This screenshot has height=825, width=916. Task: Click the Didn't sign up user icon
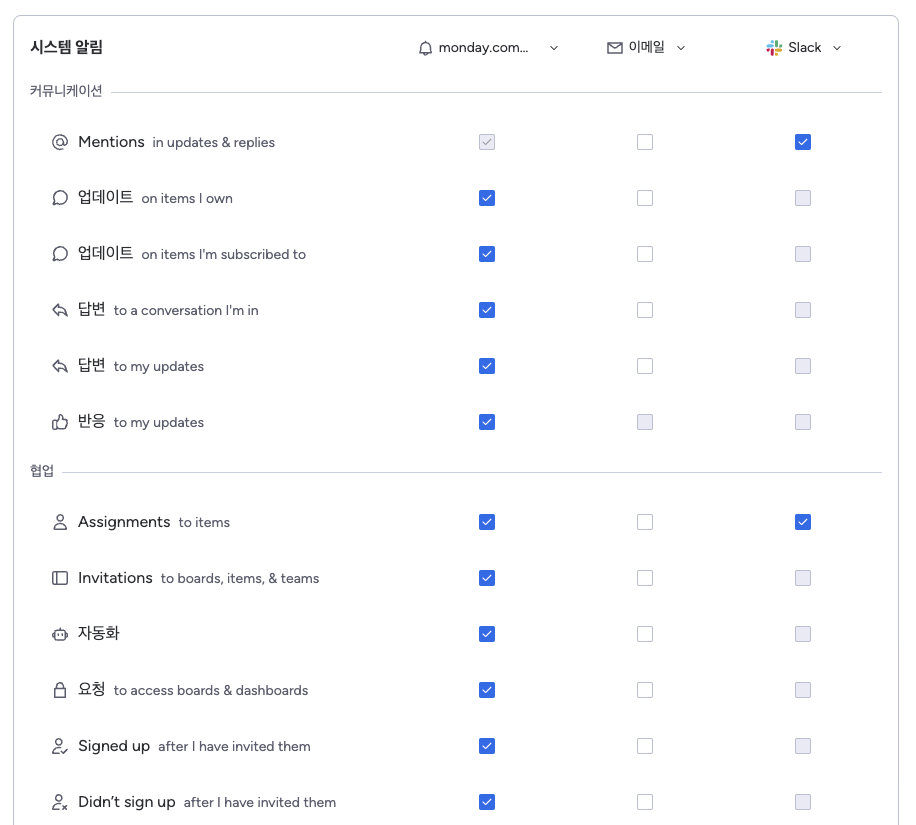60,802
